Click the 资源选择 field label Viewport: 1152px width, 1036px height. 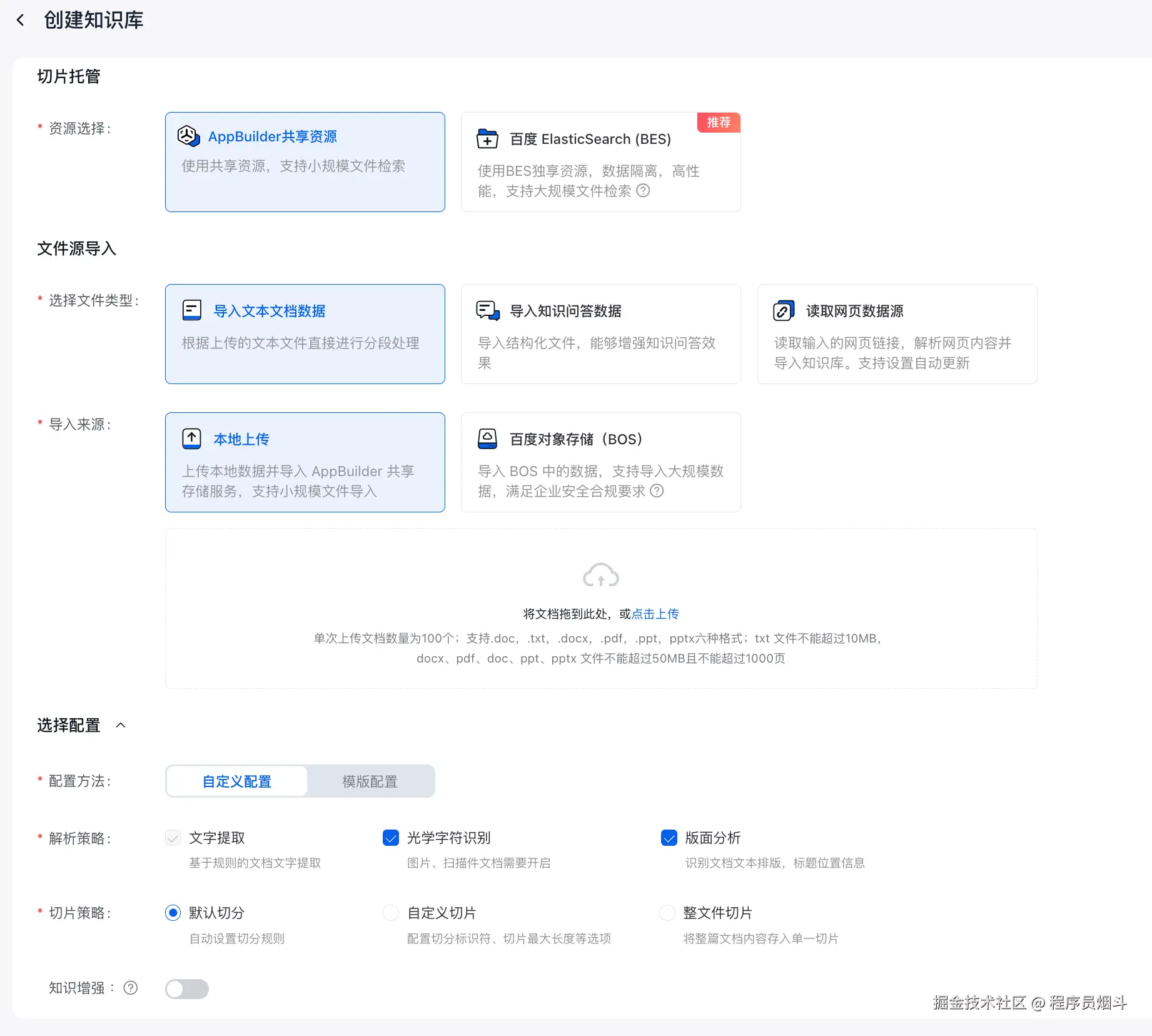coord(80,128)
